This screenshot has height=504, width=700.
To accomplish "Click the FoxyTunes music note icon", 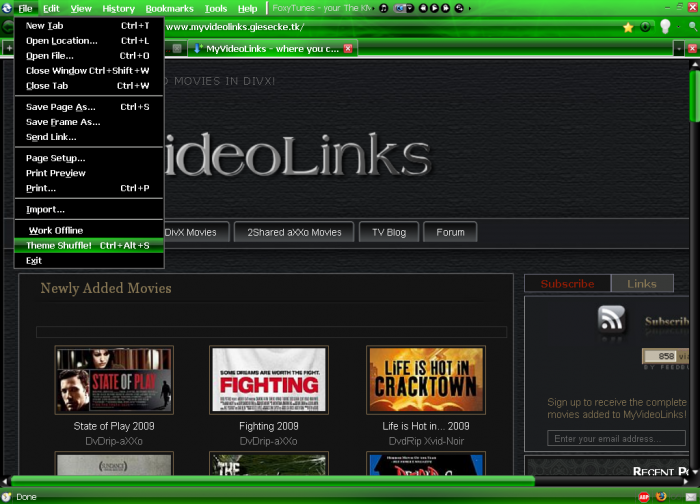I will (383, 8).
